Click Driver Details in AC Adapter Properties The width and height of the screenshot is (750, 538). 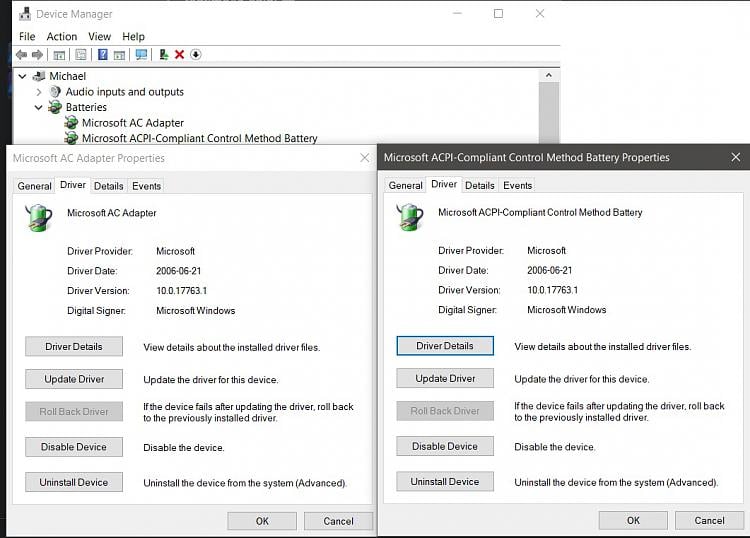coord(74,347)
